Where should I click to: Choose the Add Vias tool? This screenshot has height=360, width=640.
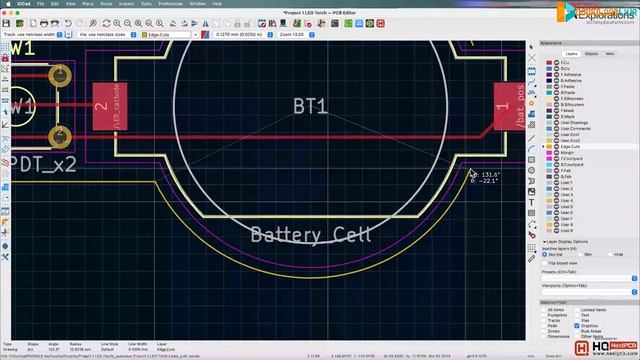click(x=531, y=103)
